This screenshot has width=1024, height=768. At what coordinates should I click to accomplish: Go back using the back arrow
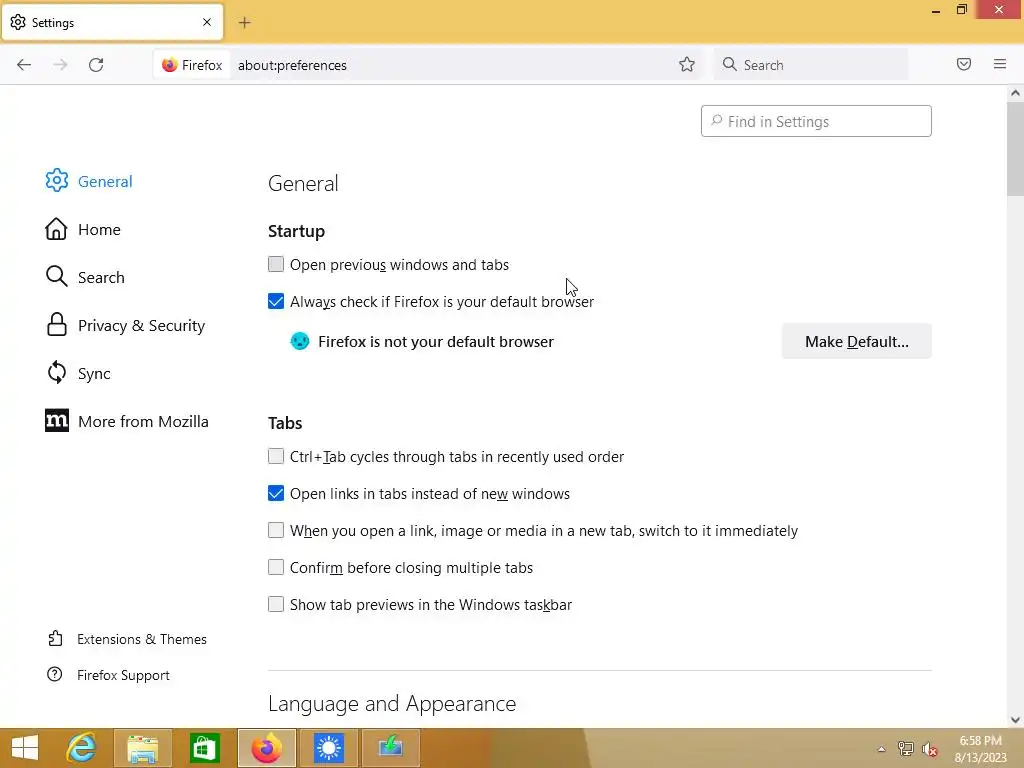[24, 65]
